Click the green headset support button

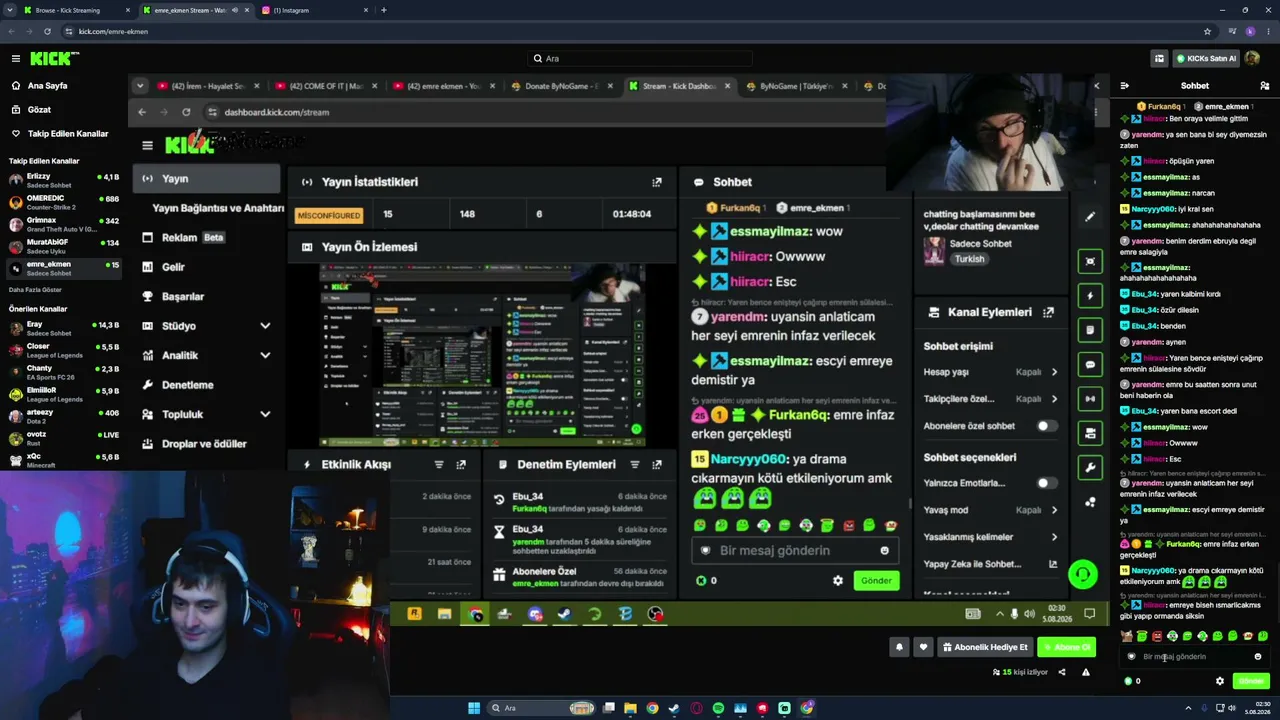[1082, 574]
